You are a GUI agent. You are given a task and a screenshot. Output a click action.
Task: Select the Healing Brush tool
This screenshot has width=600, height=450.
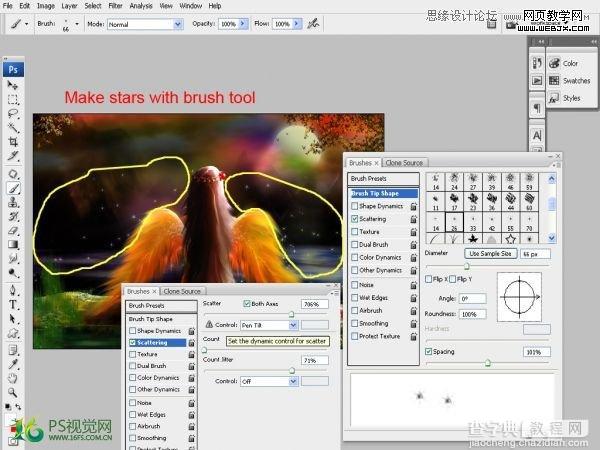tap(13, 174)
